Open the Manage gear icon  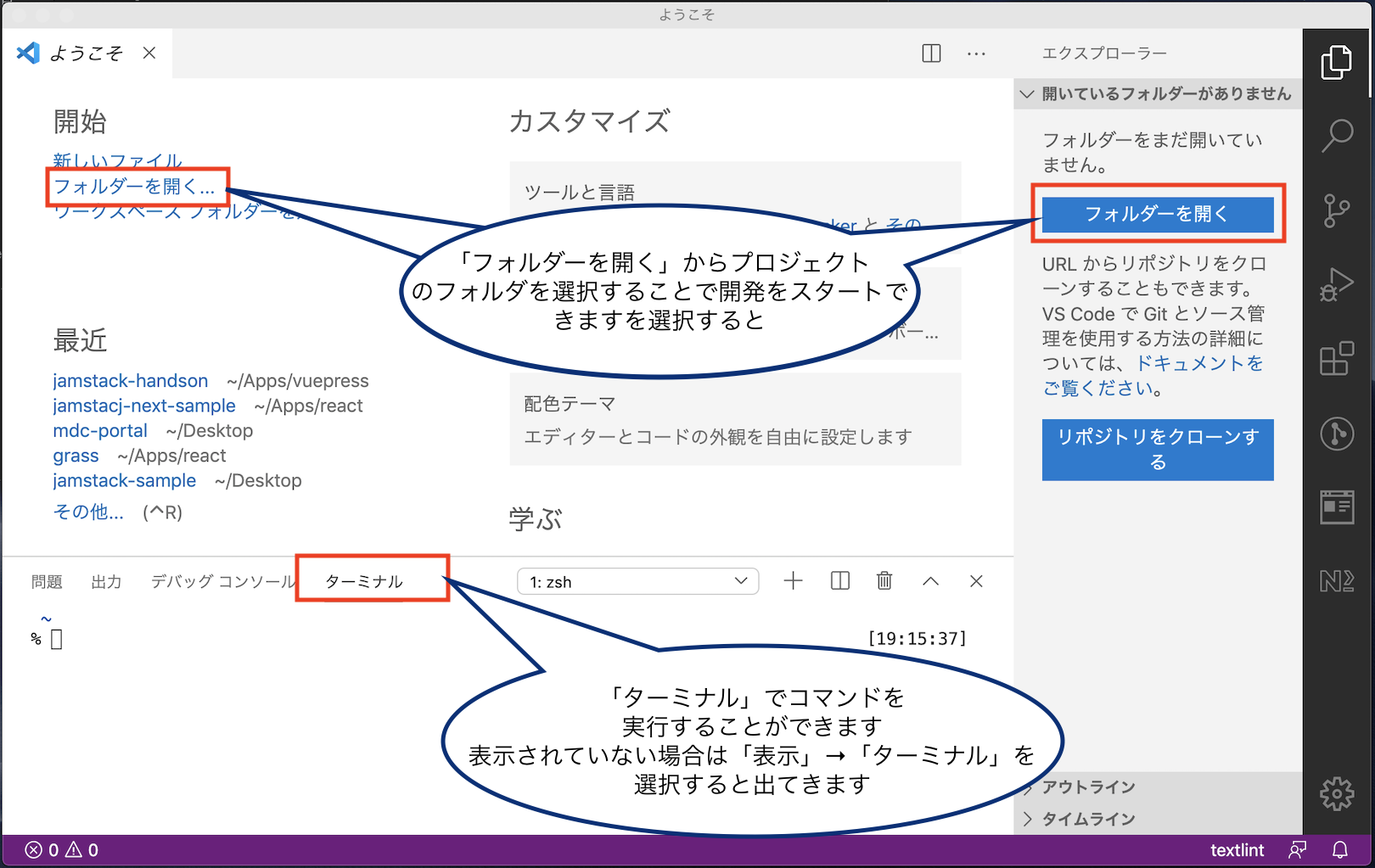click(x=1337, y=794)
